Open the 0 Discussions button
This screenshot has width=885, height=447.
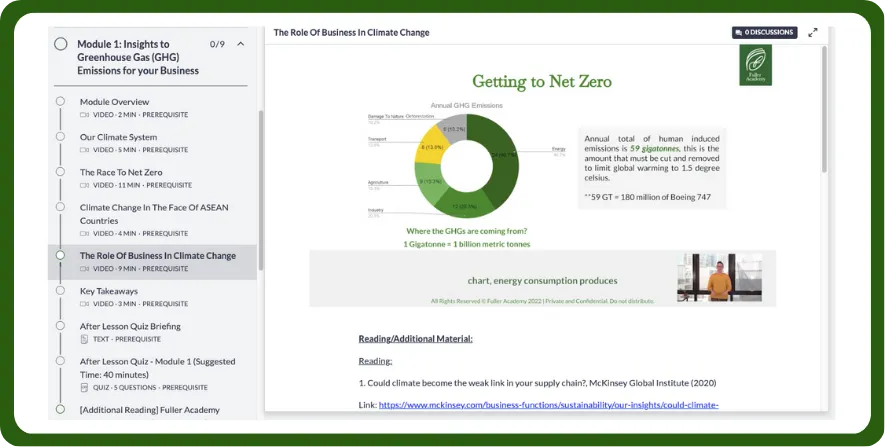click(764, 33)
